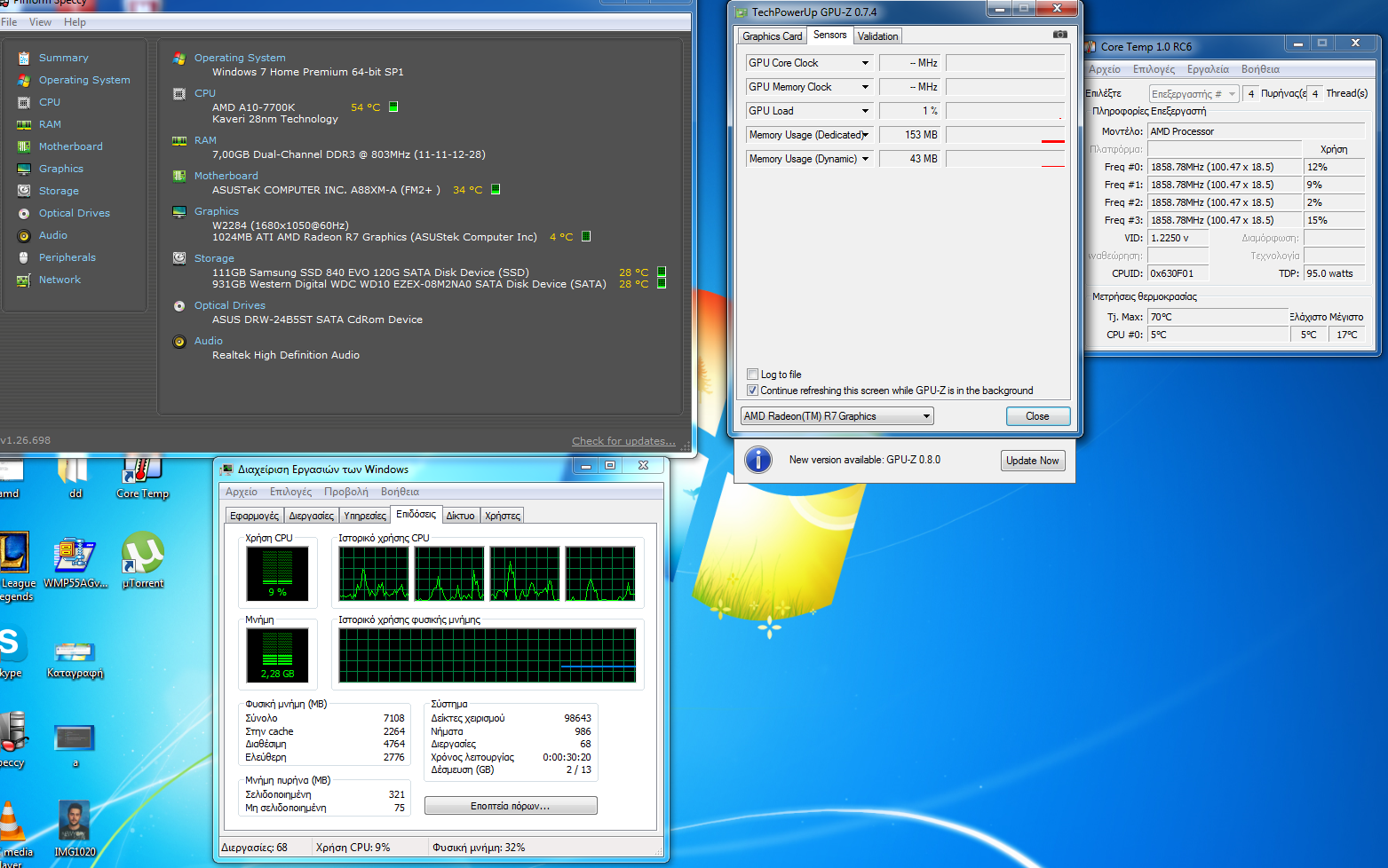Screen dimensions: 1388x868
Task: Select Operating System icon in Speccy sidebar
Action: pos(24,80)
